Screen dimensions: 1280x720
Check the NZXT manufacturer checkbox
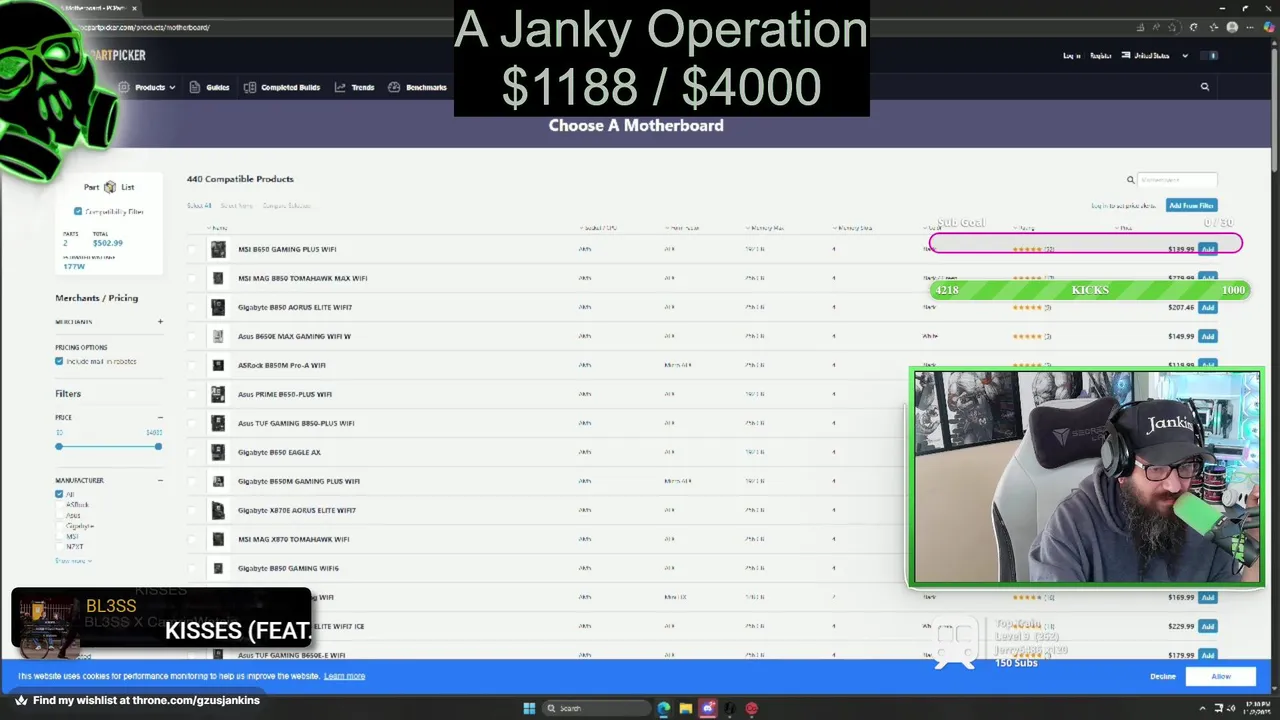coord(59,547)
